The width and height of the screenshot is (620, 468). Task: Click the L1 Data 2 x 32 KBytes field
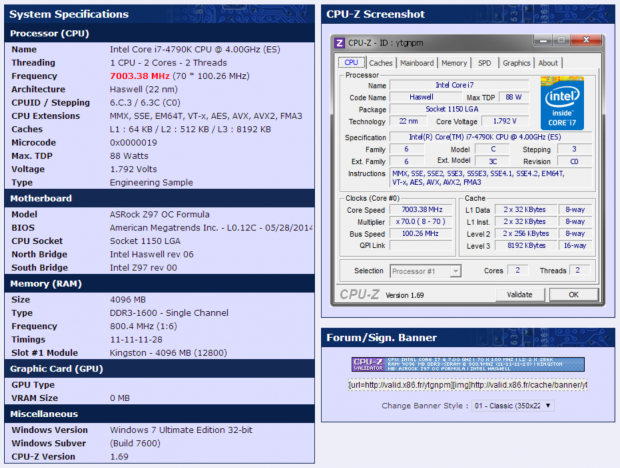(x=526, y=210)
